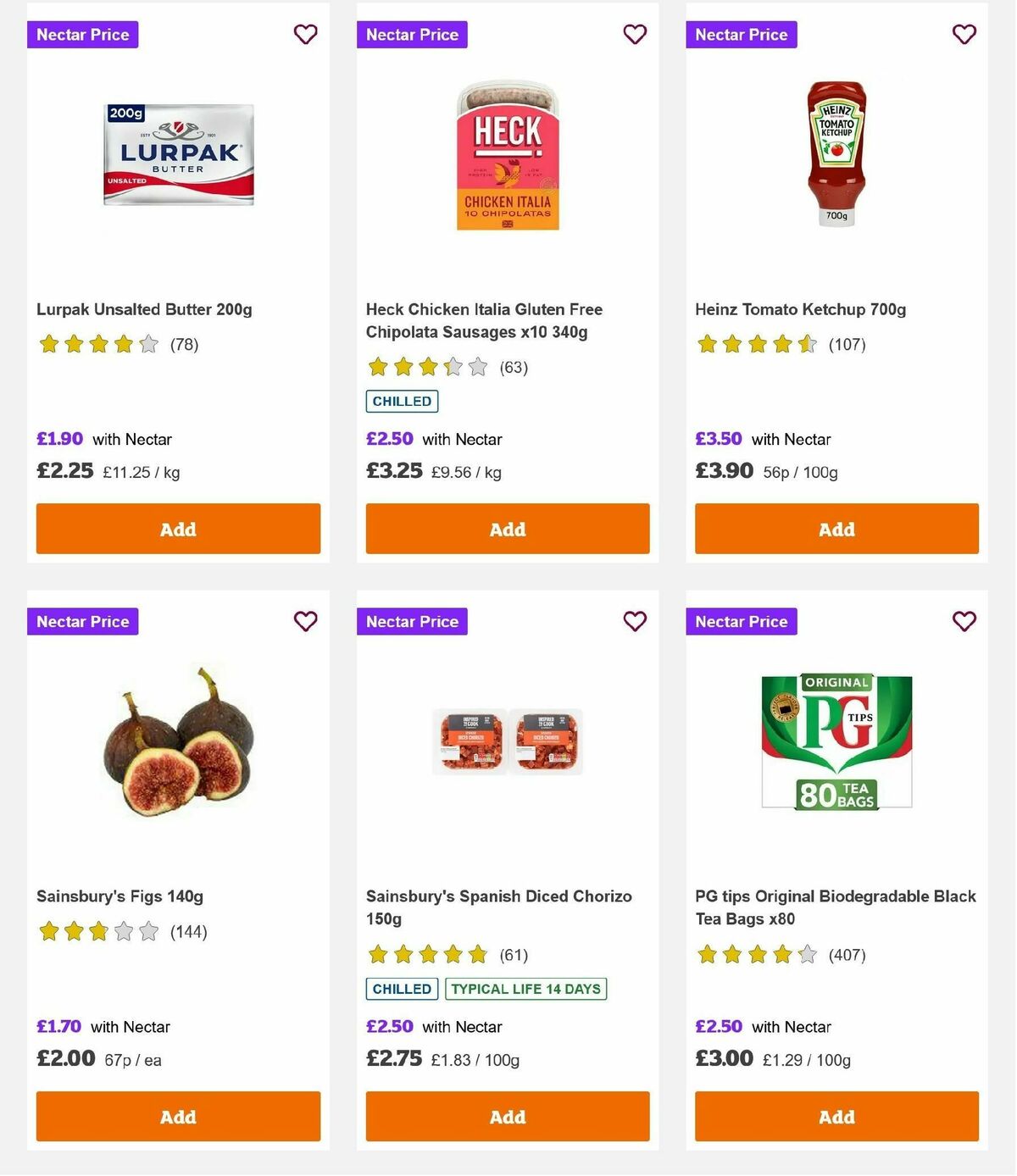
Task: Click the TYPICAL LIFE 14 DAYS tag
Action: pos(525,989)
